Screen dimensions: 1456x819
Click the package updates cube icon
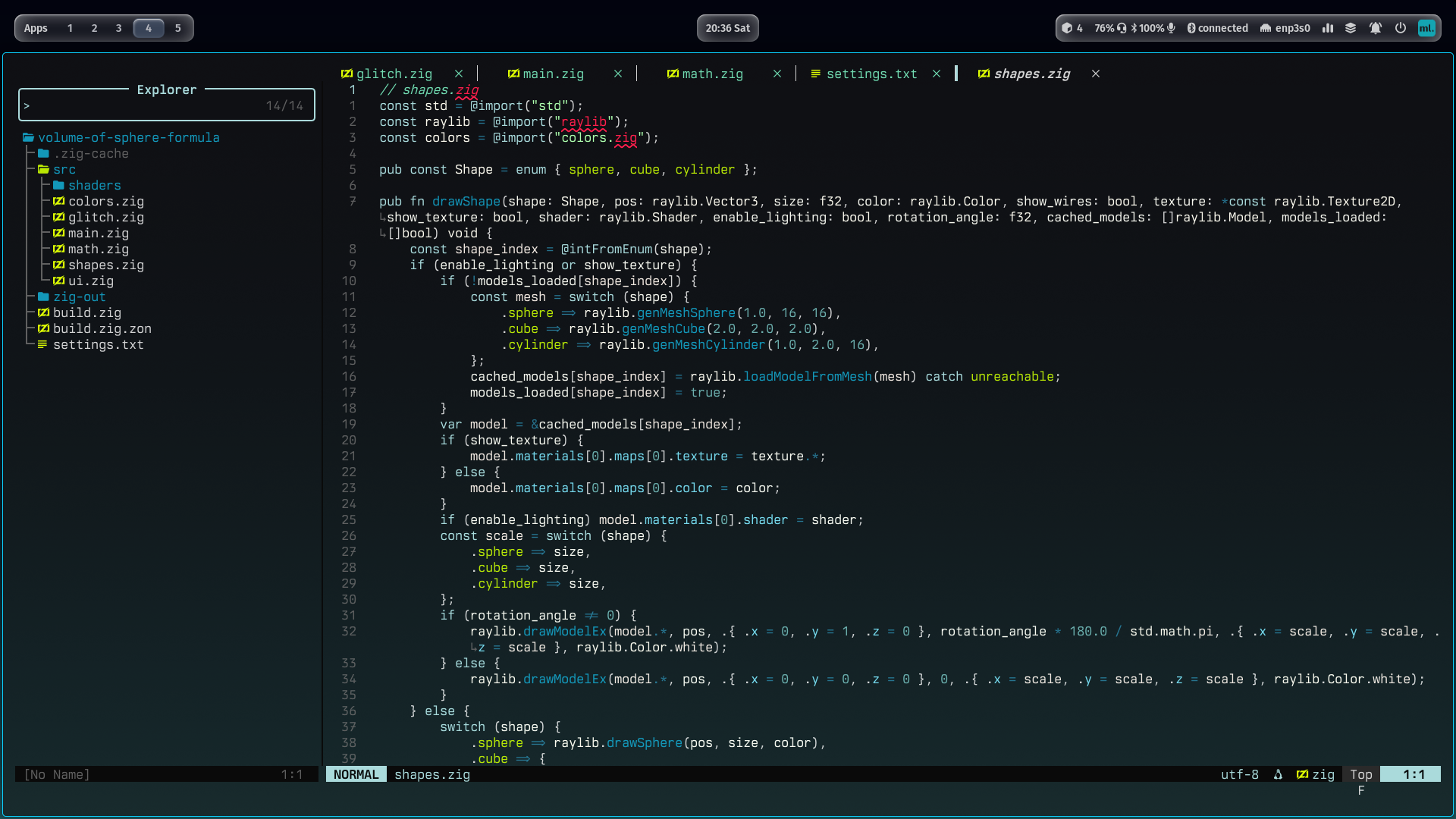pyautogui.click(x=1067, y=28)
